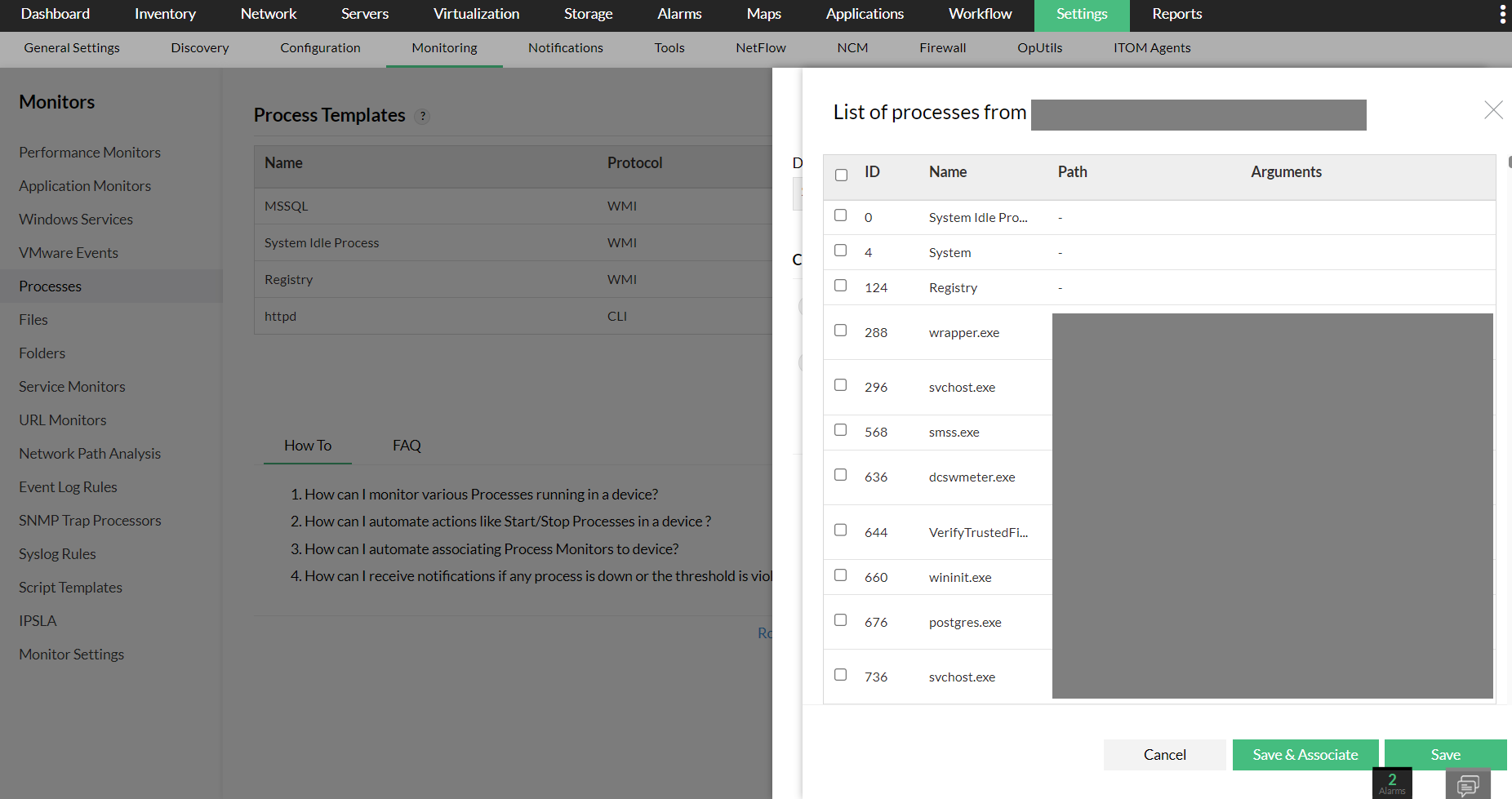1512x799 pixels.
Task: Click the Save & Associate button
Action: [x=1305, y=754]
